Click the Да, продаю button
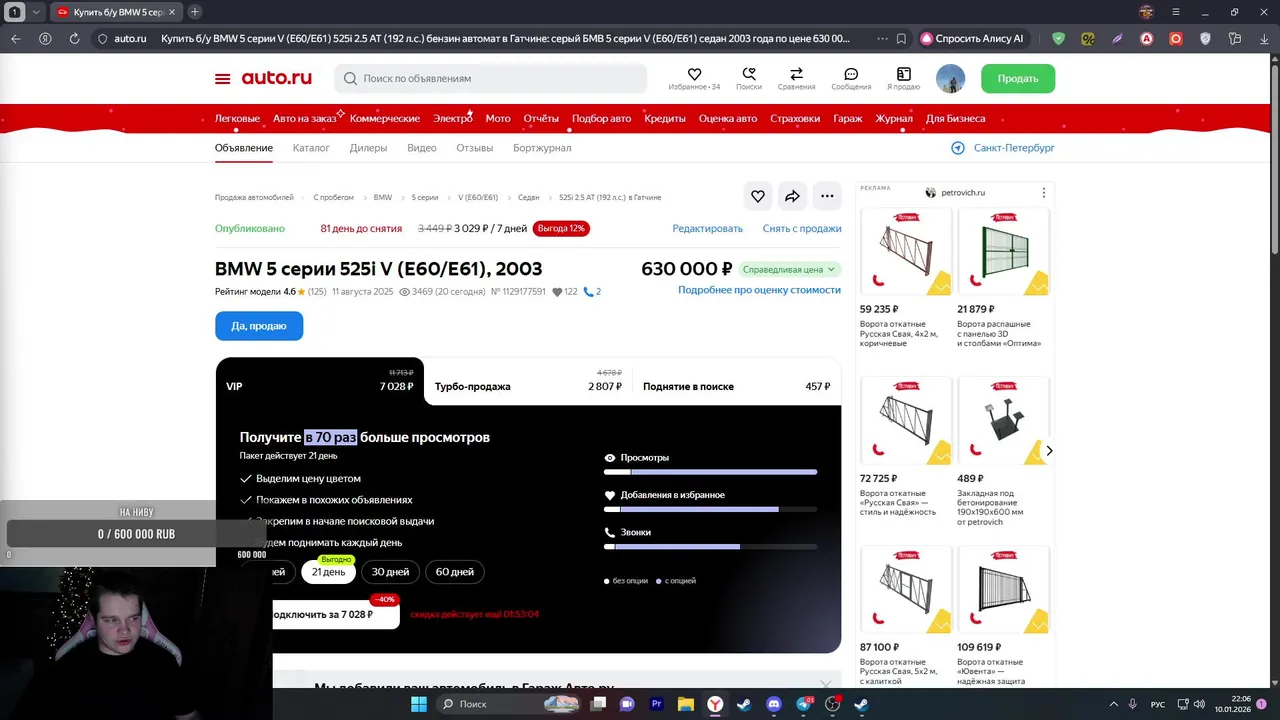 tap(259, 326)
